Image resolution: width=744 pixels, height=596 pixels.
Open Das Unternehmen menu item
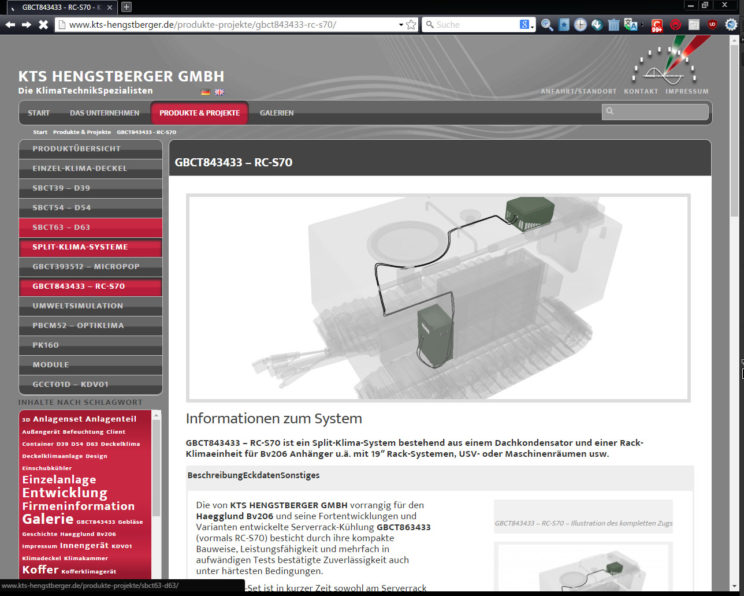(x=104, y=113)
